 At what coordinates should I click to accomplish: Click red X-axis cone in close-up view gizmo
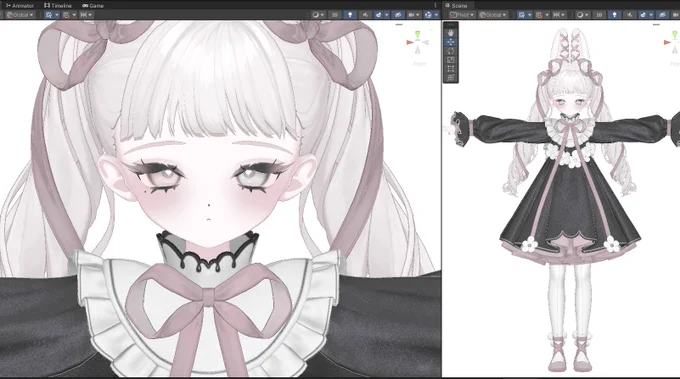coord(410,42)
